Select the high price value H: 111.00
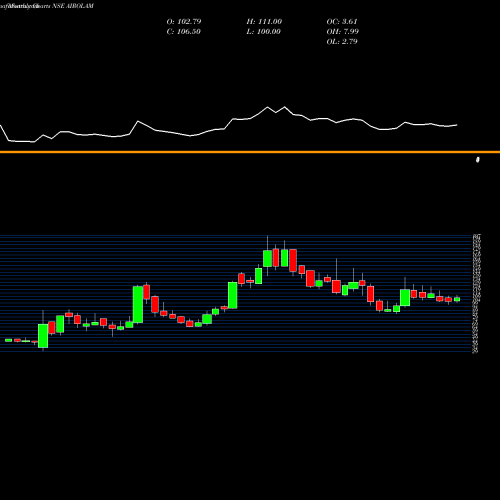The height and width of the screenshot is (500, 500). [x=264, y=21]
